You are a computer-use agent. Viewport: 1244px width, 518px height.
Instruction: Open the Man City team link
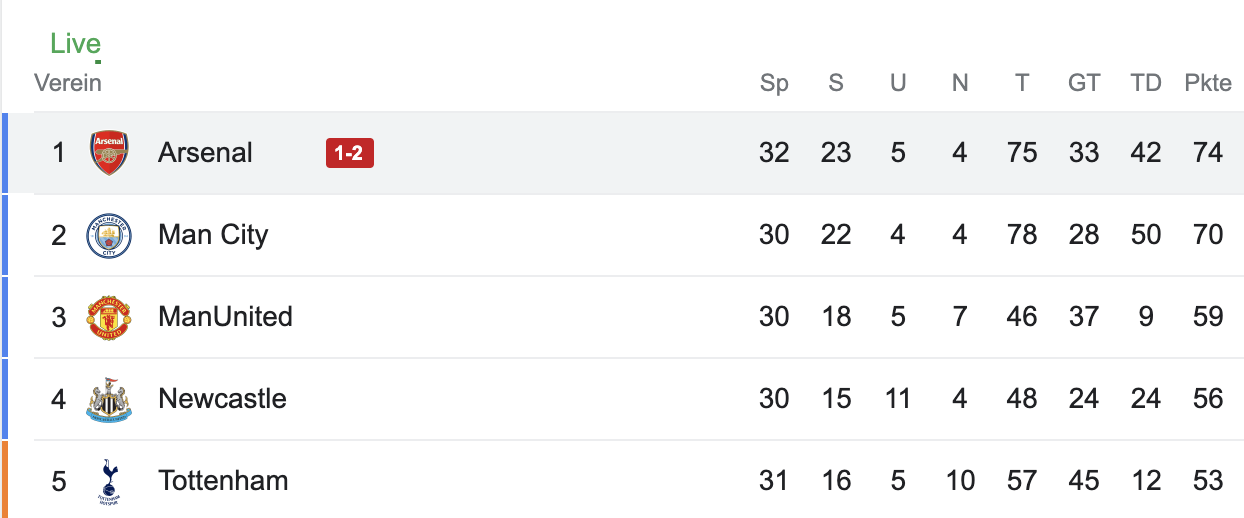pyautogui.click(x=213, y=235)
